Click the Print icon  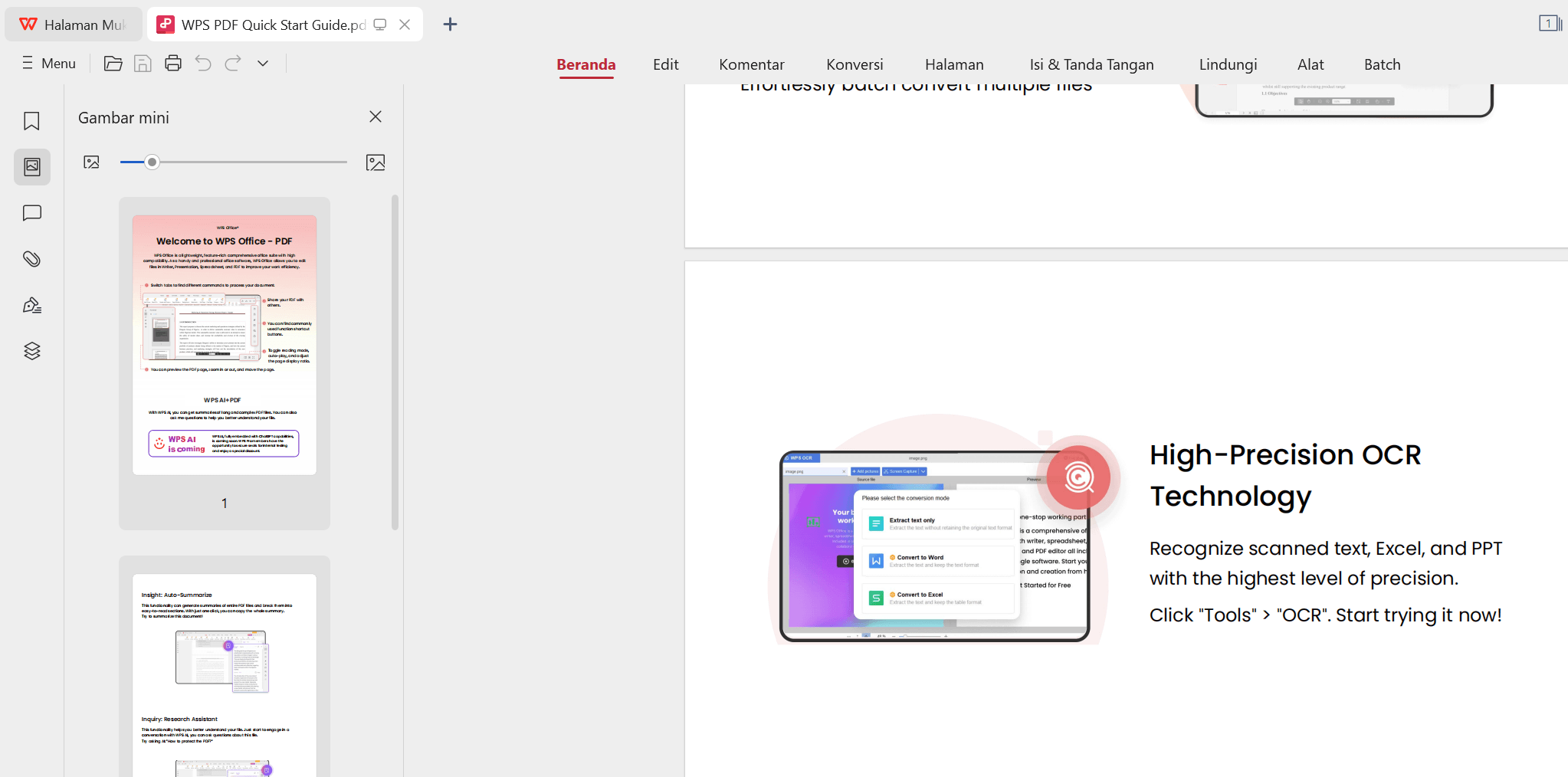[173, 64]
